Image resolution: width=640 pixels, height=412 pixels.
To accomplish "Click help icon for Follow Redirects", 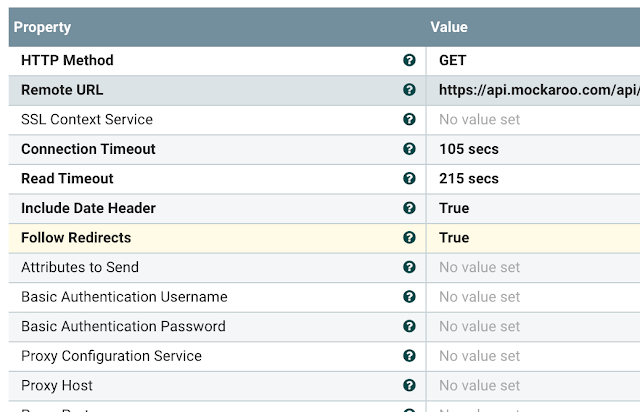I will point(409,238).
